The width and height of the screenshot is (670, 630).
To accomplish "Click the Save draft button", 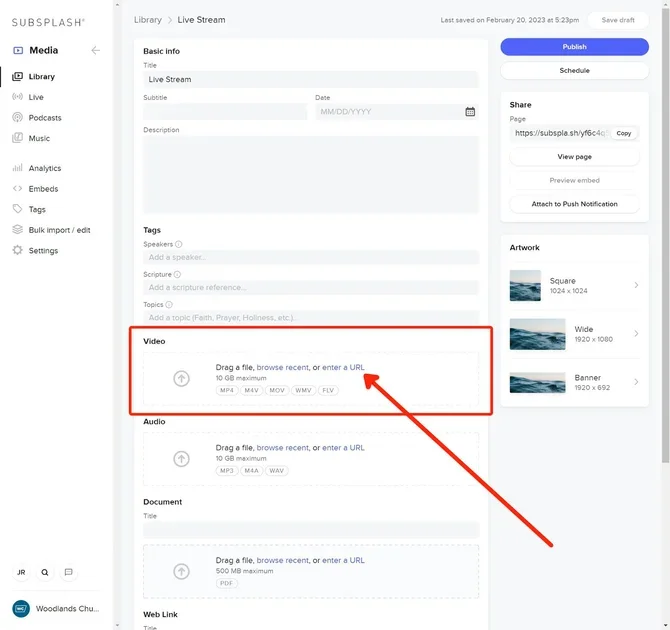I will (x=618, y=20).
